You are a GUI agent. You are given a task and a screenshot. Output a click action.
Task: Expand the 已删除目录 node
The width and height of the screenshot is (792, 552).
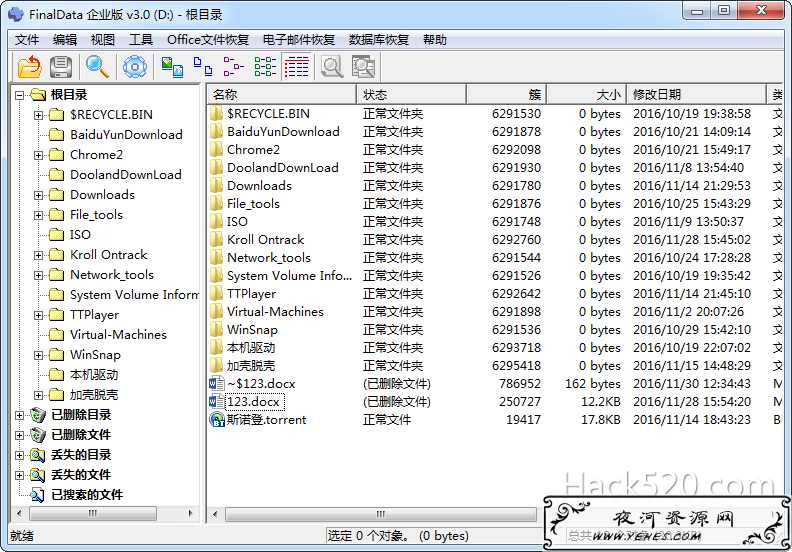click(x=19, y=415)
